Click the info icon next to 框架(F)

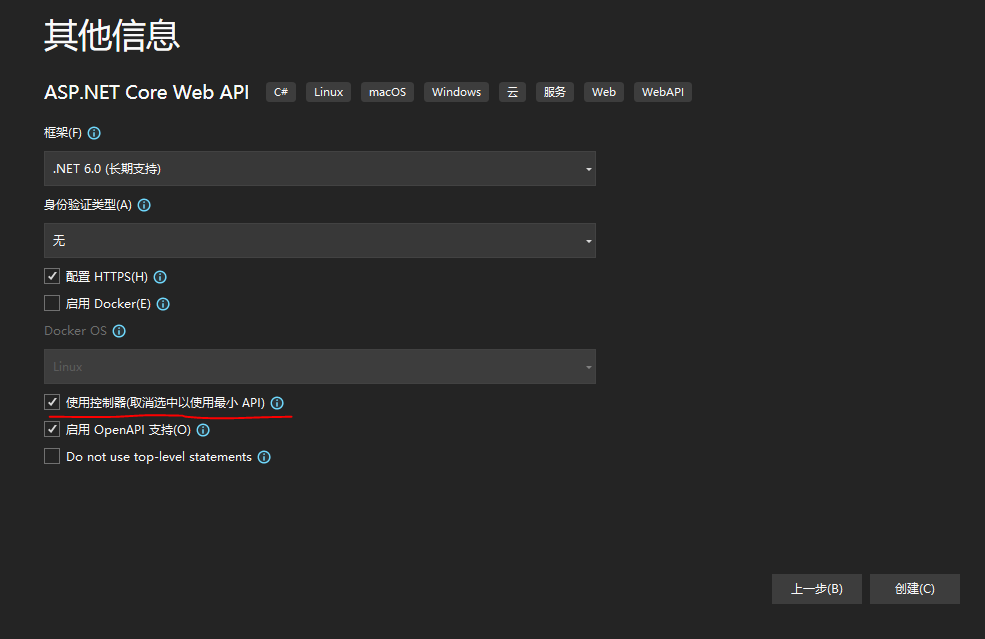[94, 133]
